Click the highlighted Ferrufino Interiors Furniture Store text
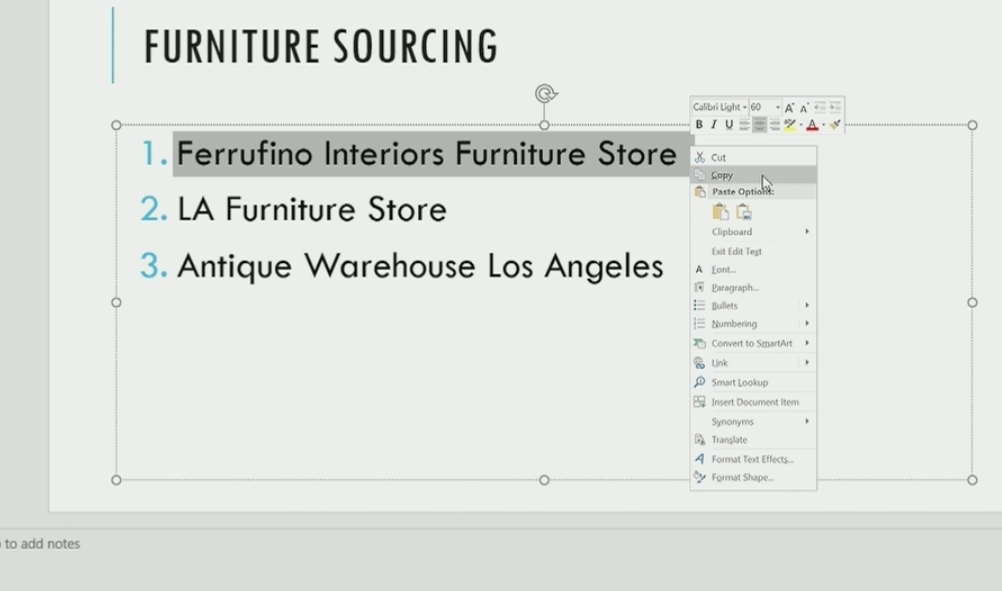 pyautogui.click(x=427, y=154)
